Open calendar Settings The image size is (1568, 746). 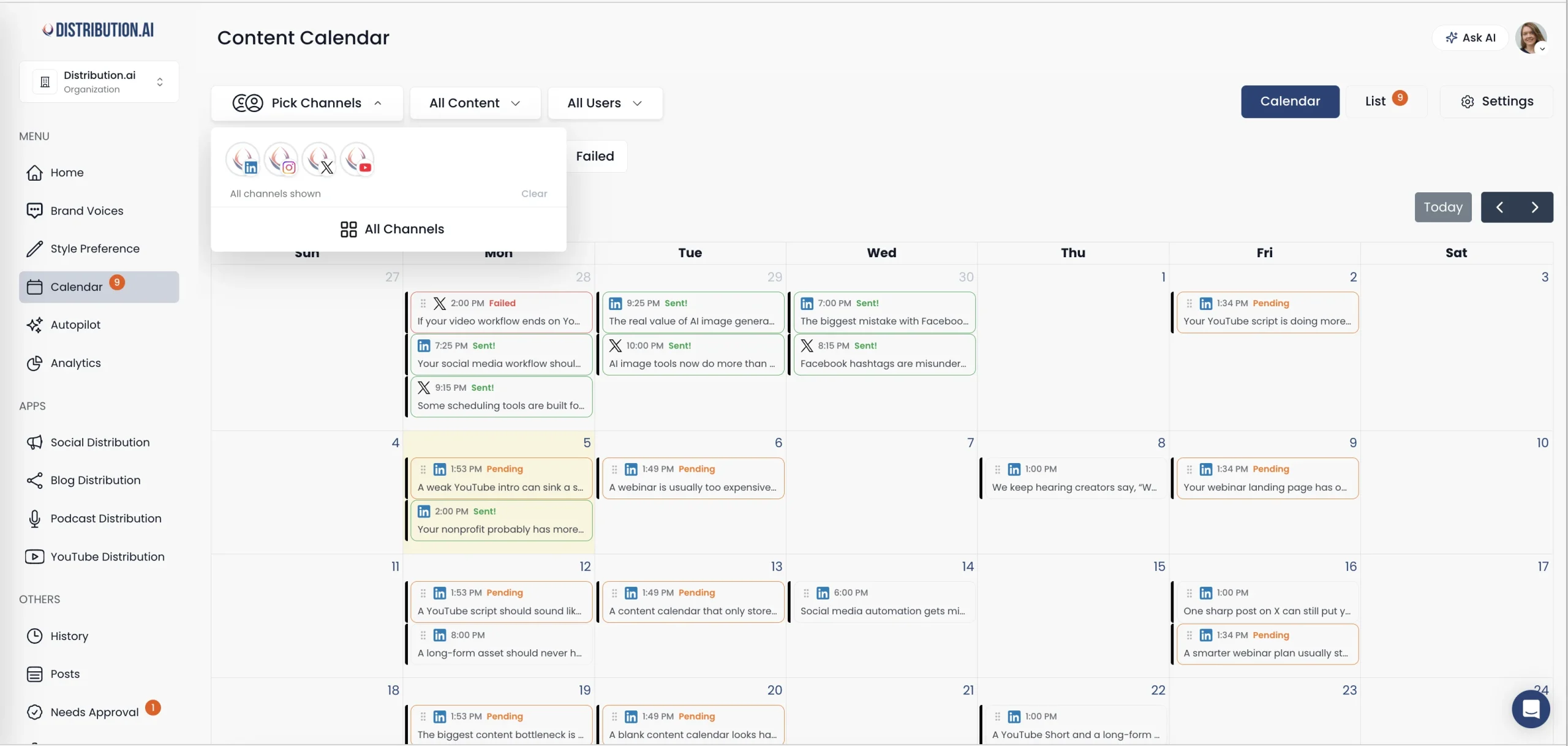[1496, 102]
